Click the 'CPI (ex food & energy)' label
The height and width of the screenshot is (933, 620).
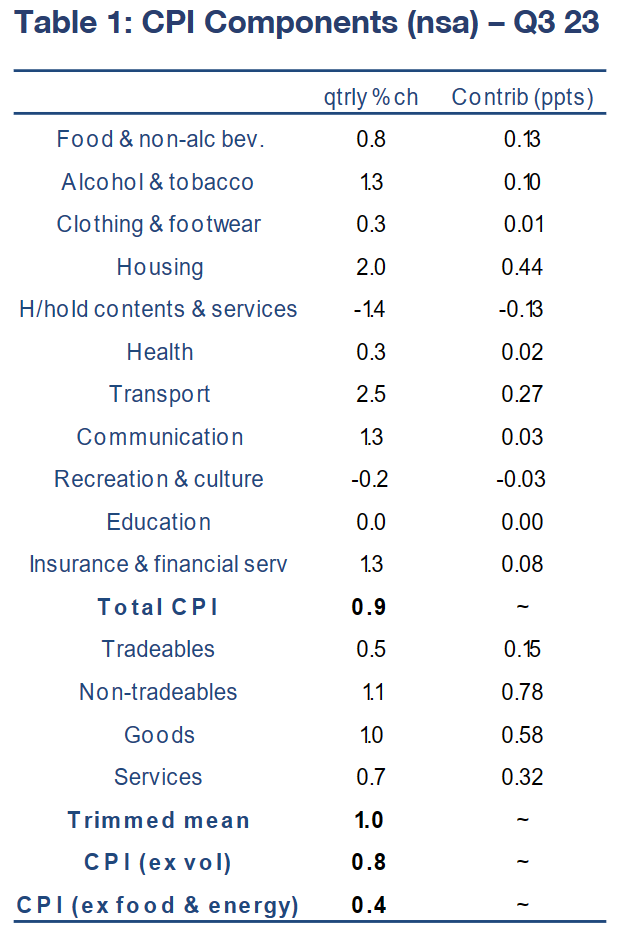tap(158, 906)
